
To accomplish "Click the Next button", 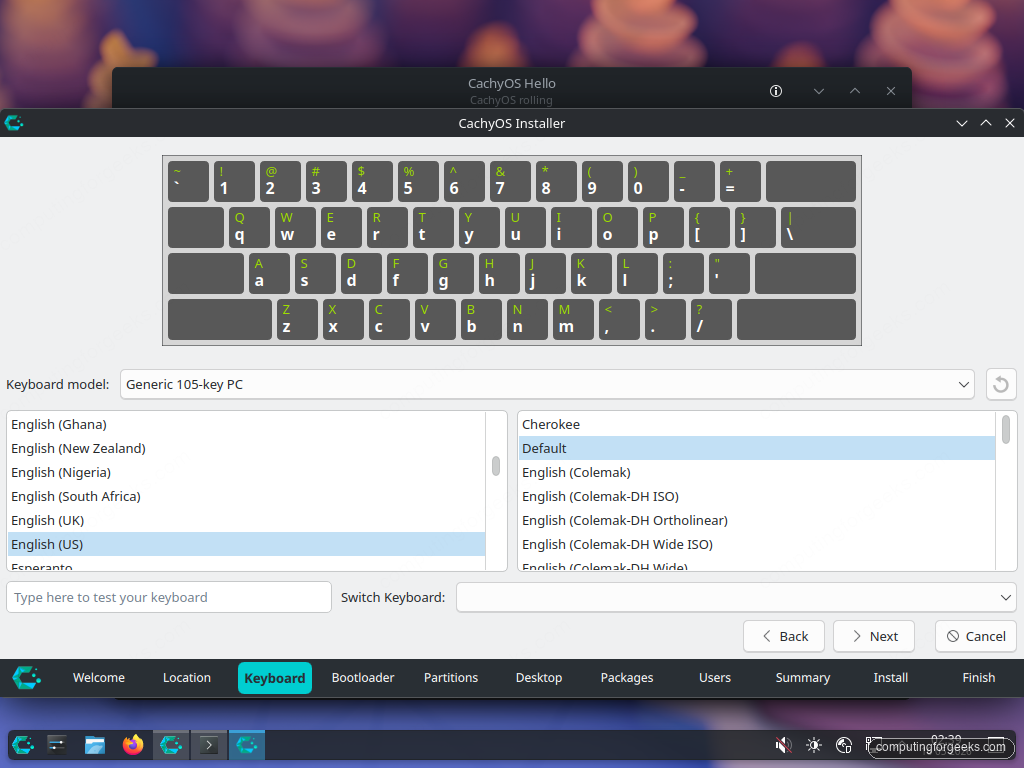I will [874, 636].
